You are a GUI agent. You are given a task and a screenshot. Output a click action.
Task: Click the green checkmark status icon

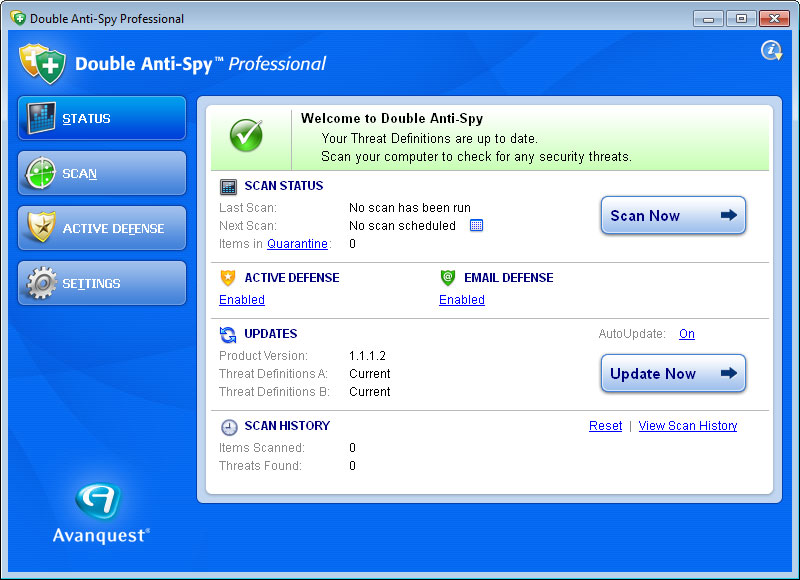click(x=246, y=136)
